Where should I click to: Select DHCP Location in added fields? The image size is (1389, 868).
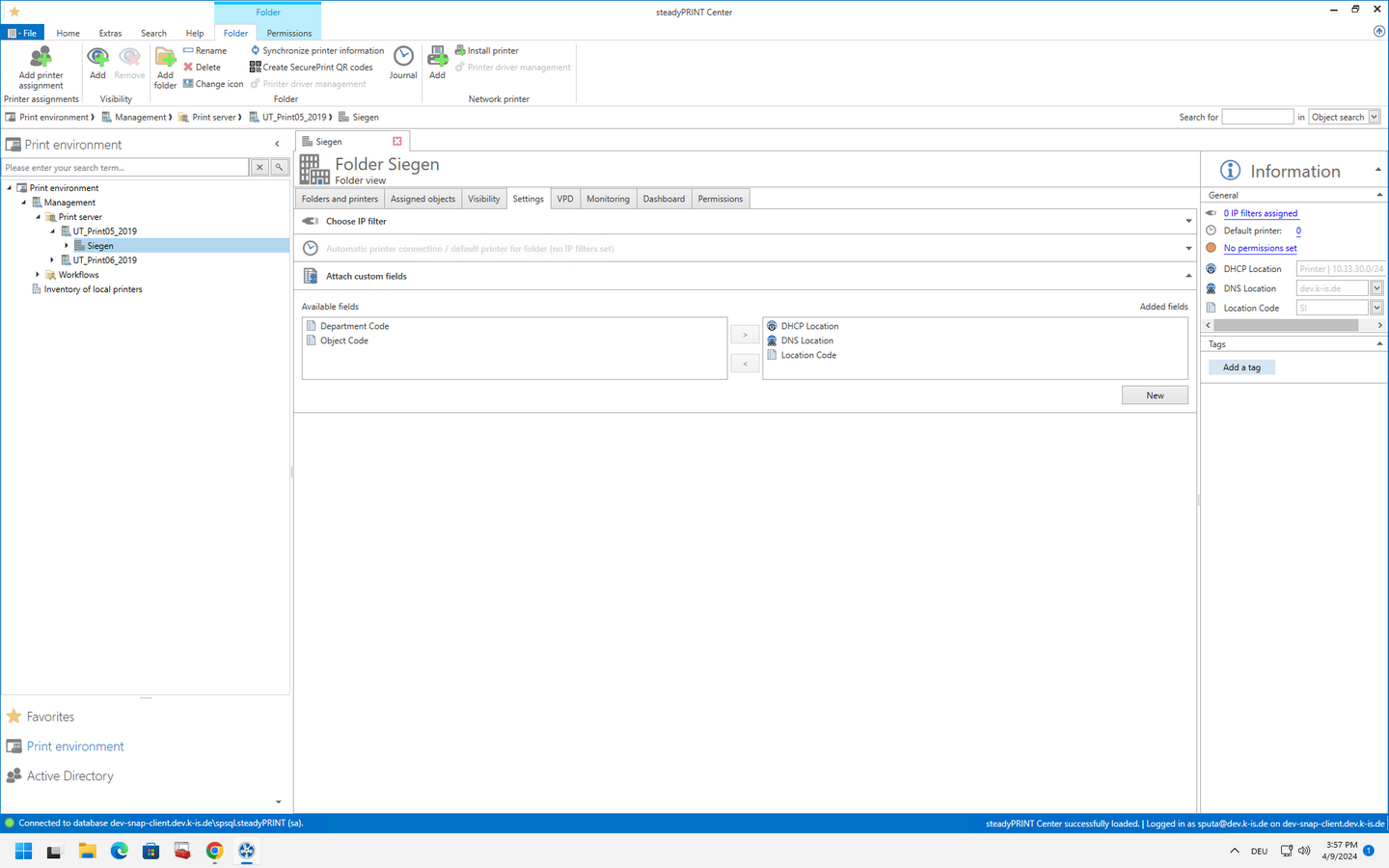[x=809, y=326]
